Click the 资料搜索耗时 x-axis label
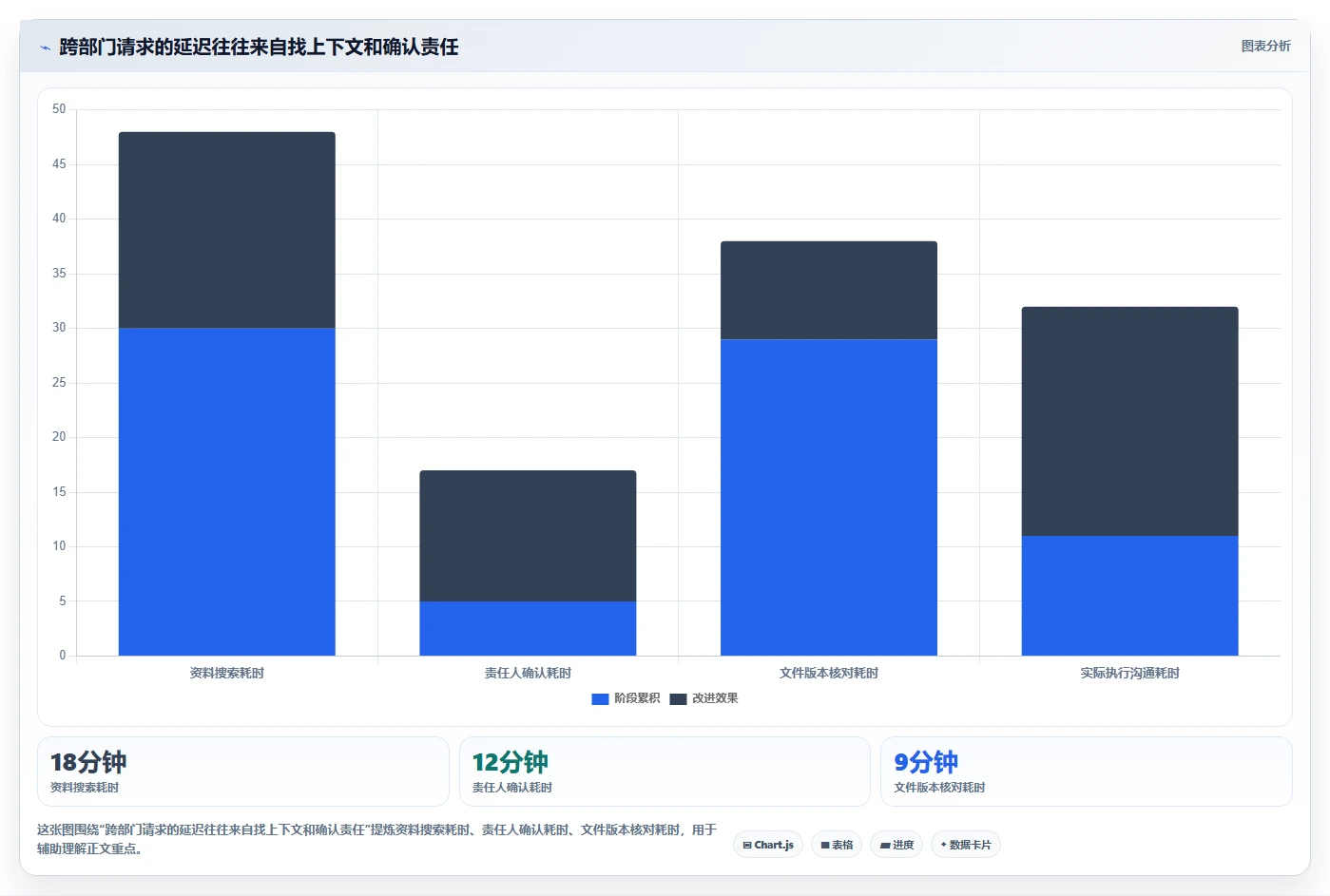1330x896 pixels. click(227, 673)
